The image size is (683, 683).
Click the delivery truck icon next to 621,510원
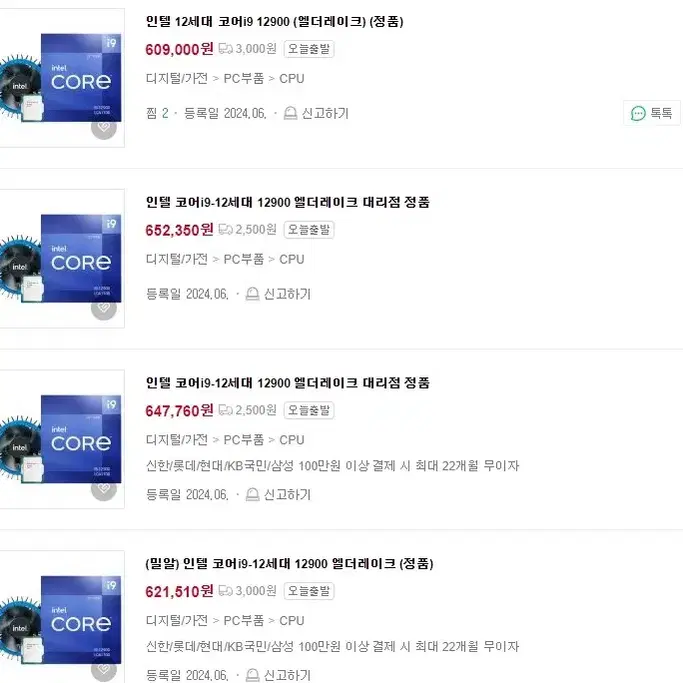[x=225, y=591]
